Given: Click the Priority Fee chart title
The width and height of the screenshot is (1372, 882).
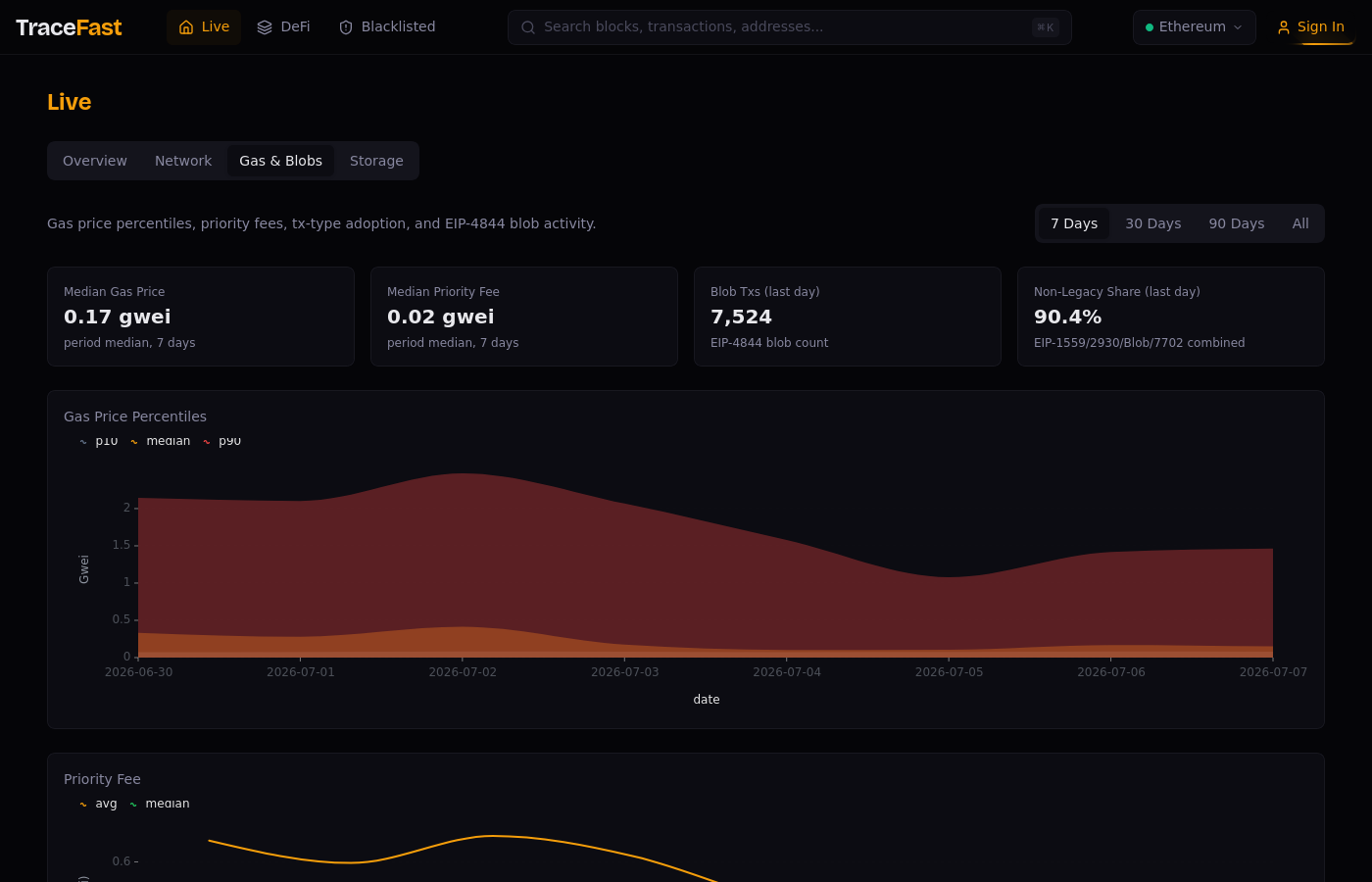Looking at the screenshot, I should pyautogui.click(x=102, y=779).
